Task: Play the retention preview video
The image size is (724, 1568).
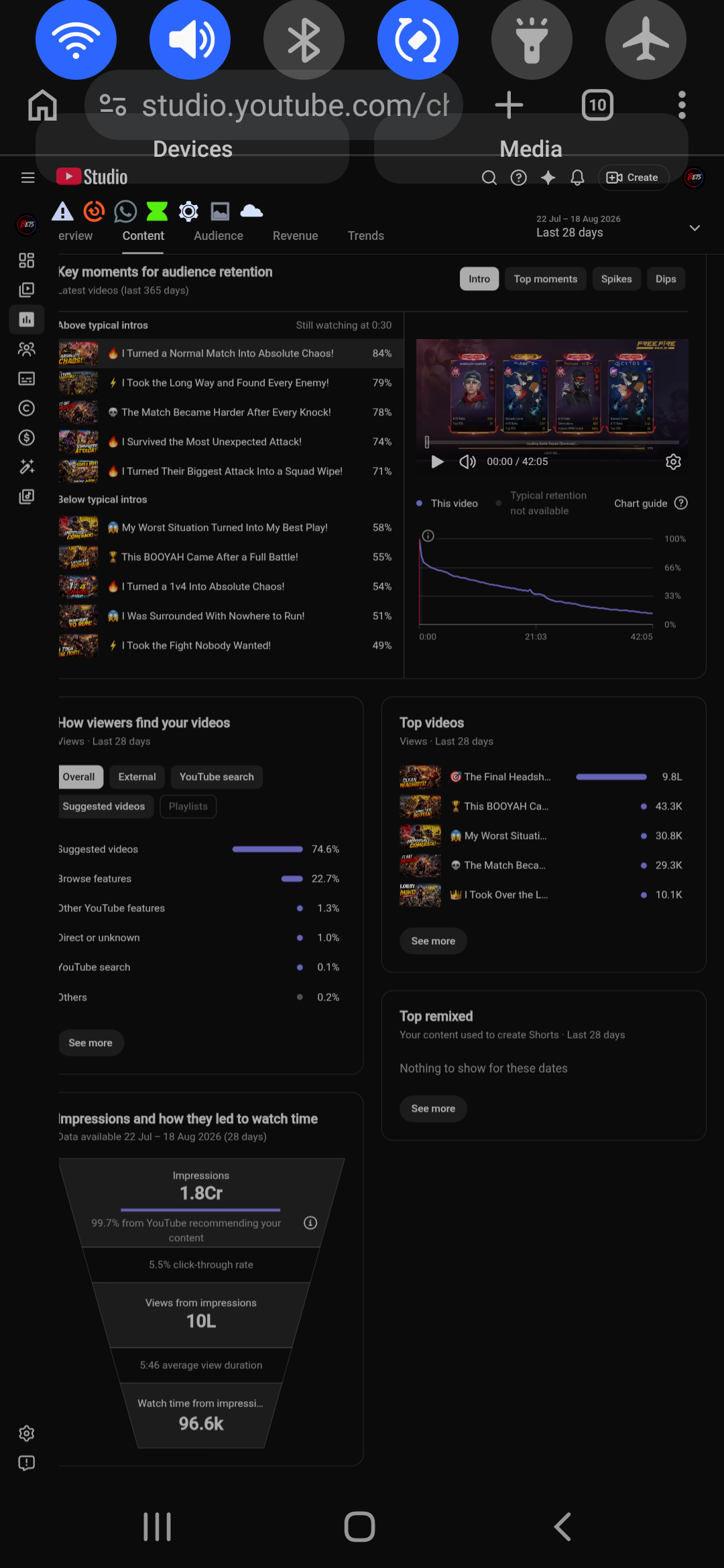Action: (437, 462)
